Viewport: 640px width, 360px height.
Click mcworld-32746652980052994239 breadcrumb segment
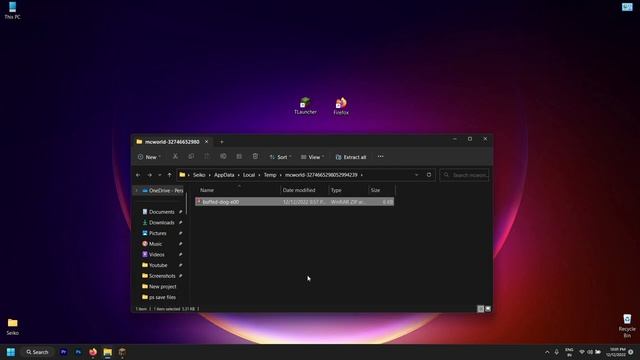point(321,175)
